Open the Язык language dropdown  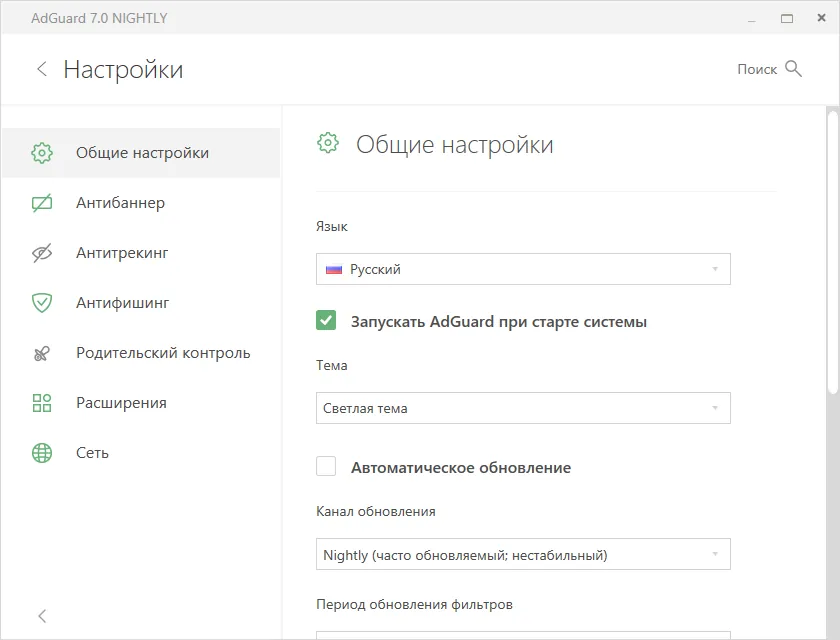523,269
